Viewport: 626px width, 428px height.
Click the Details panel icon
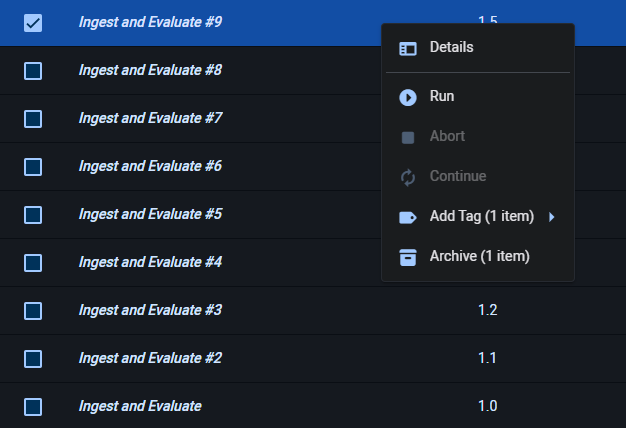[x=408, y=48]
